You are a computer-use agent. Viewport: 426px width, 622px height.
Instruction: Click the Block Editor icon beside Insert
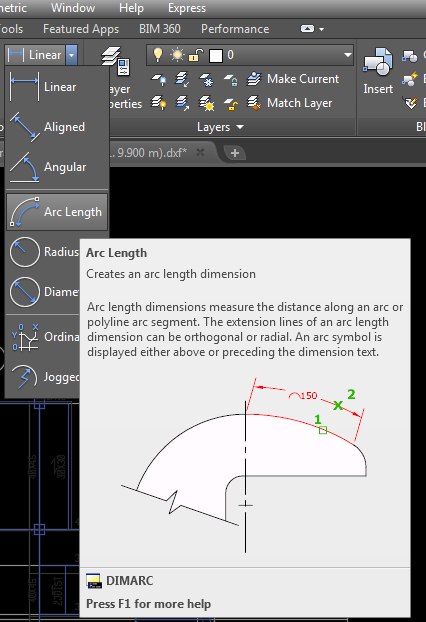coord(410,79)
